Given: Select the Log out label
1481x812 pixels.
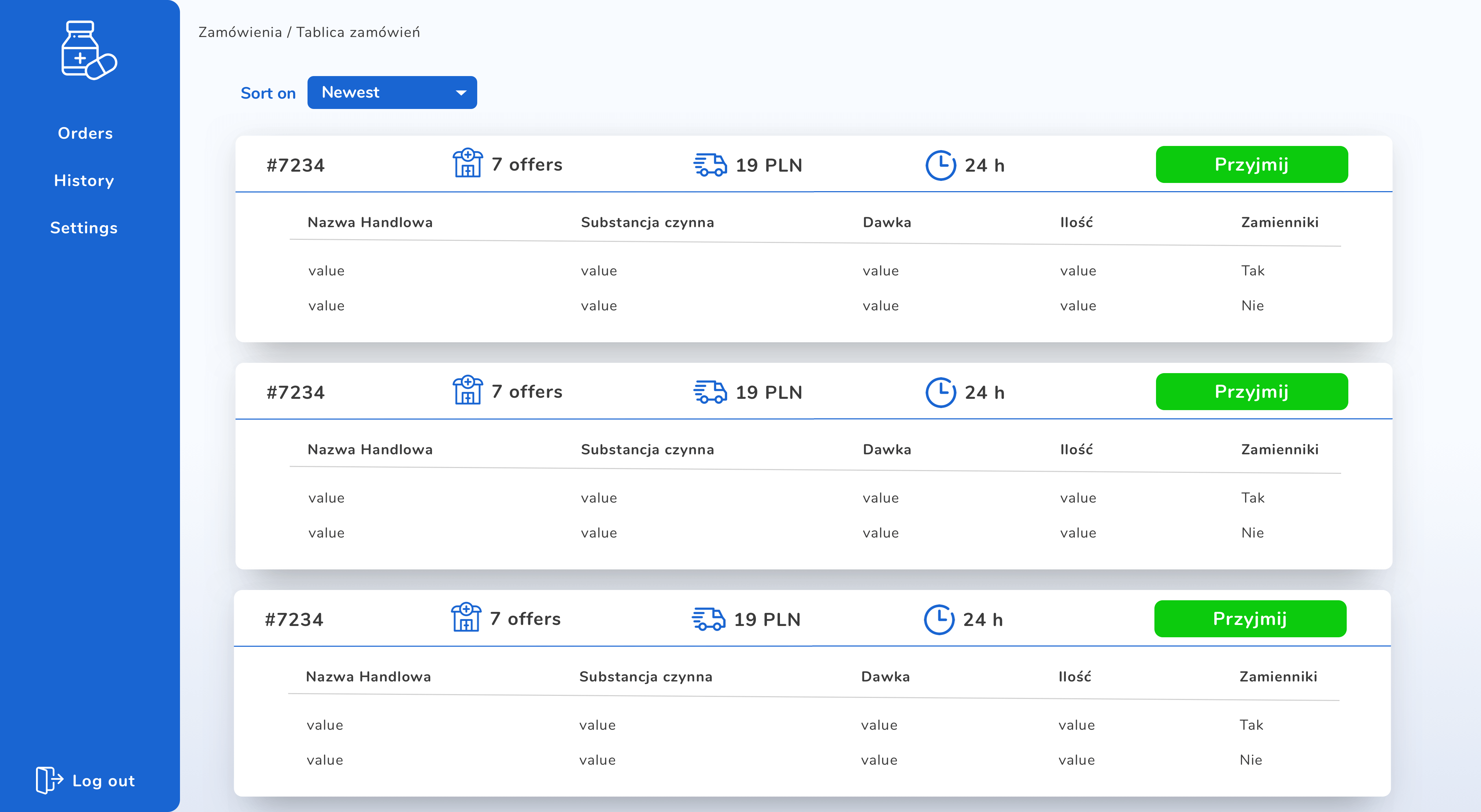Looking at the screenshot, I should (x=104, y=780).
